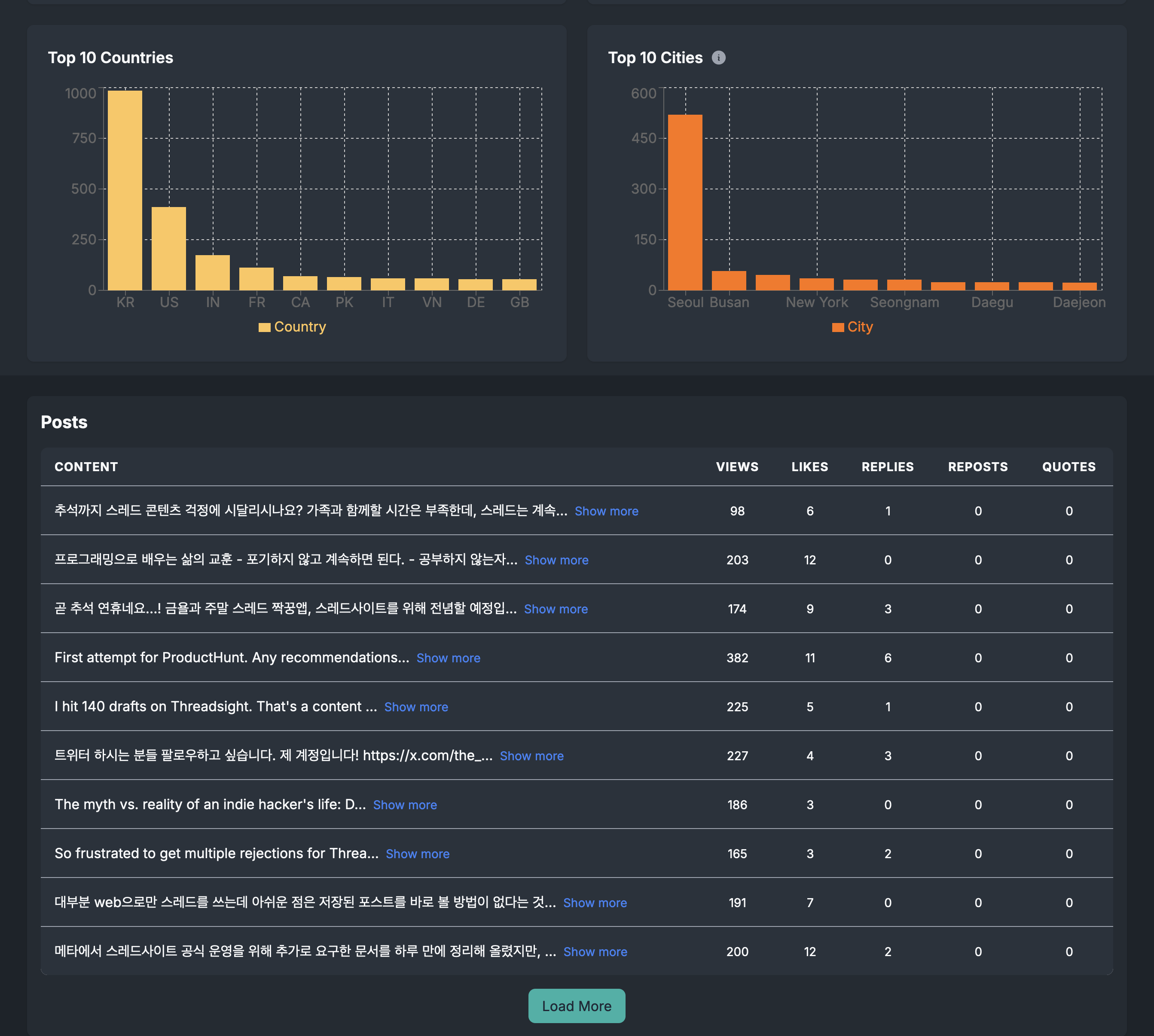Screen dimensions: 1154x1036
Task: Click the info icon beside Top 10 Cities
Action: click(x=718, y=58)
